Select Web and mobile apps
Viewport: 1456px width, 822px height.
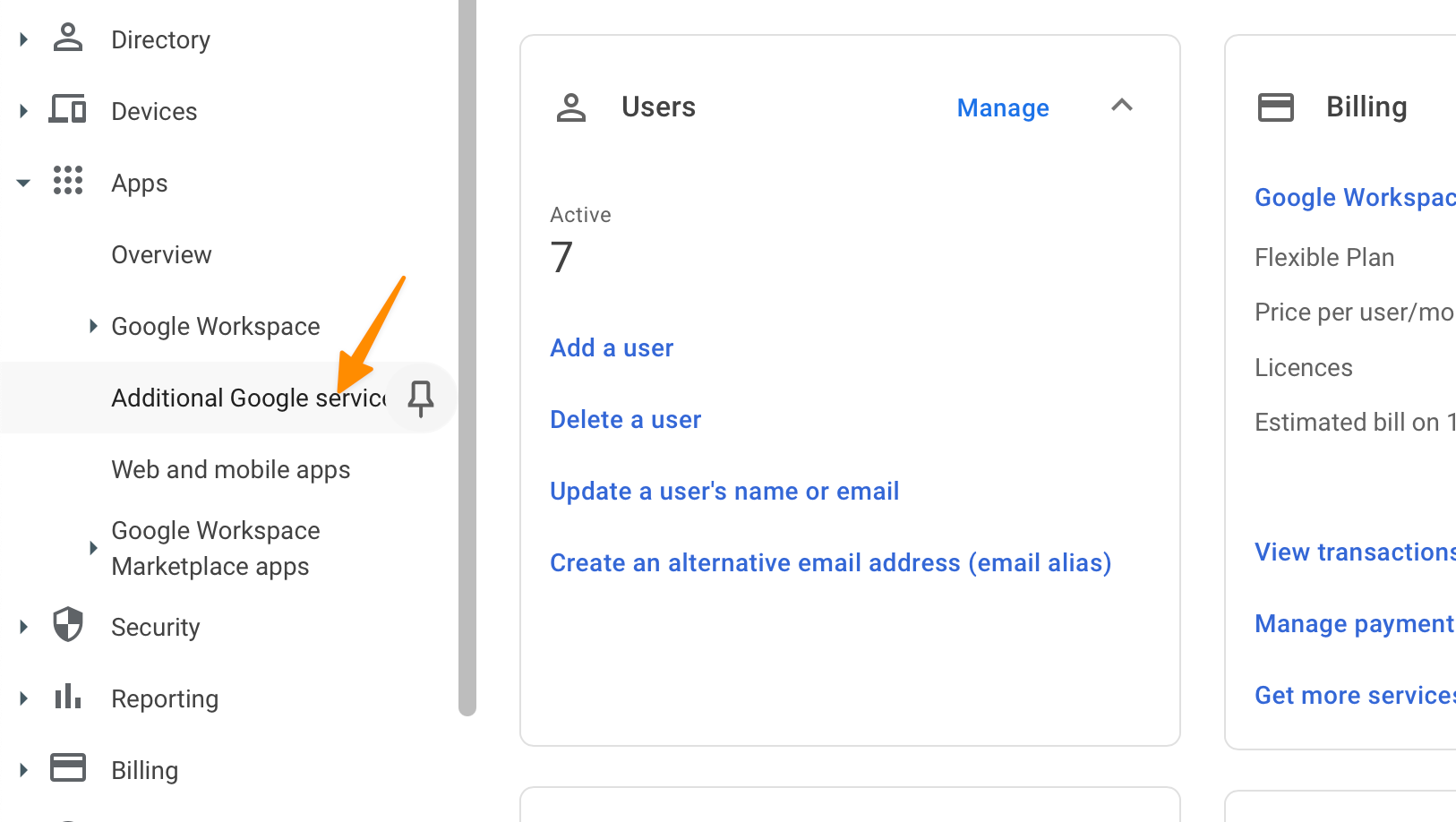coord(230,470)
